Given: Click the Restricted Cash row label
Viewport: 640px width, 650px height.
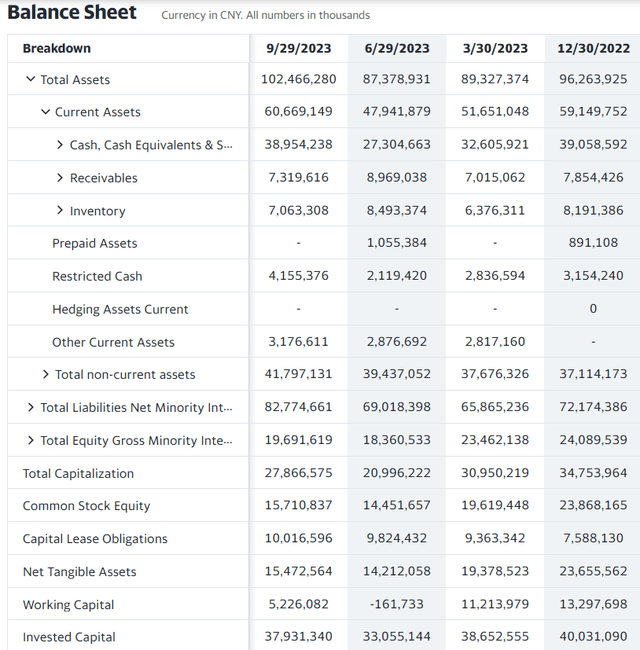Looking at the screenshot, I should pyautogui.click(x=97, y=276).
